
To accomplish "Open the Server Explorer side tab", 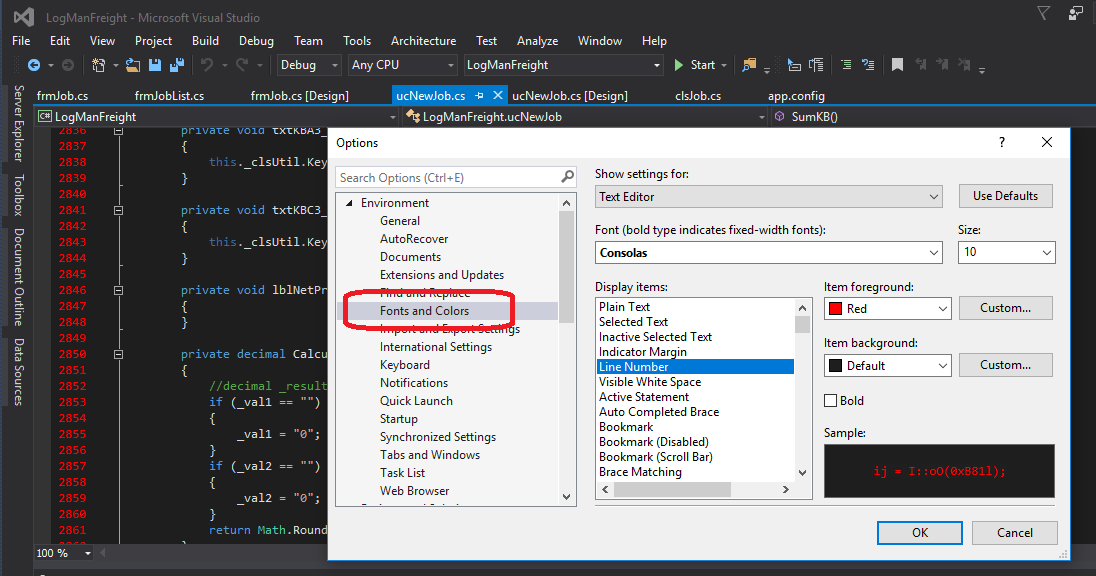I will click(x=19, y=123).
